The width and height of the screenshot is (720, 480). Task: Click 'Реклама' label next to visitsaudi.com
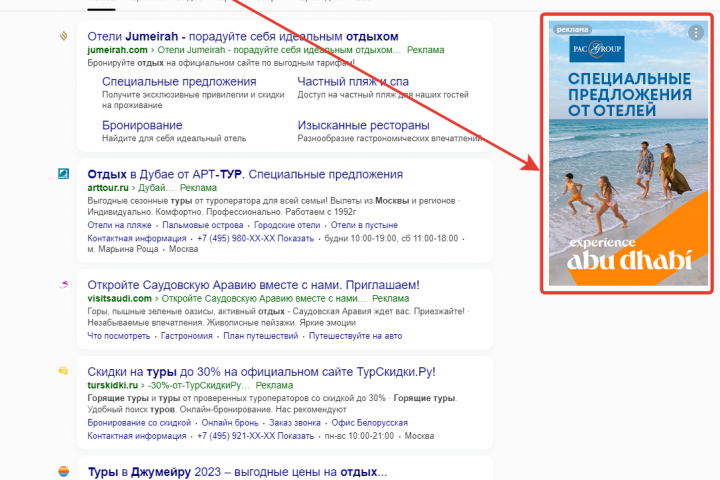(390, 298)
